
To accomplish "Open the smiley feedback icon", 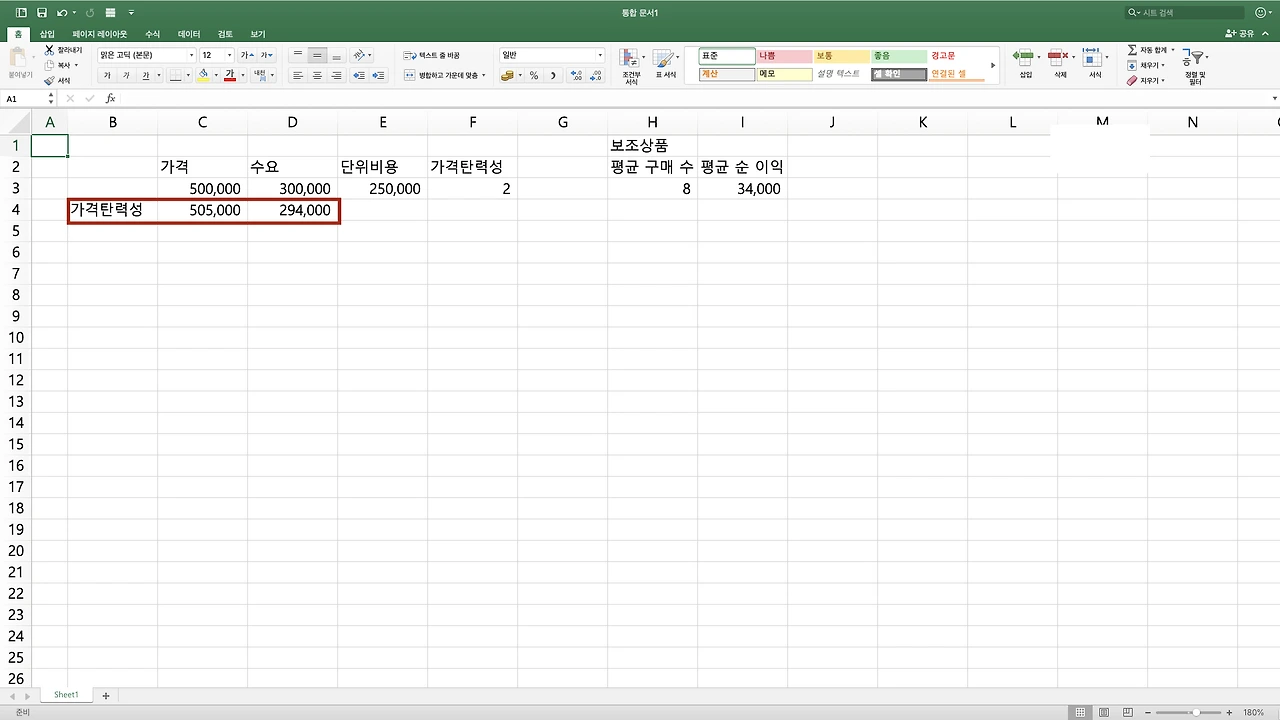I will [1260, 13].
